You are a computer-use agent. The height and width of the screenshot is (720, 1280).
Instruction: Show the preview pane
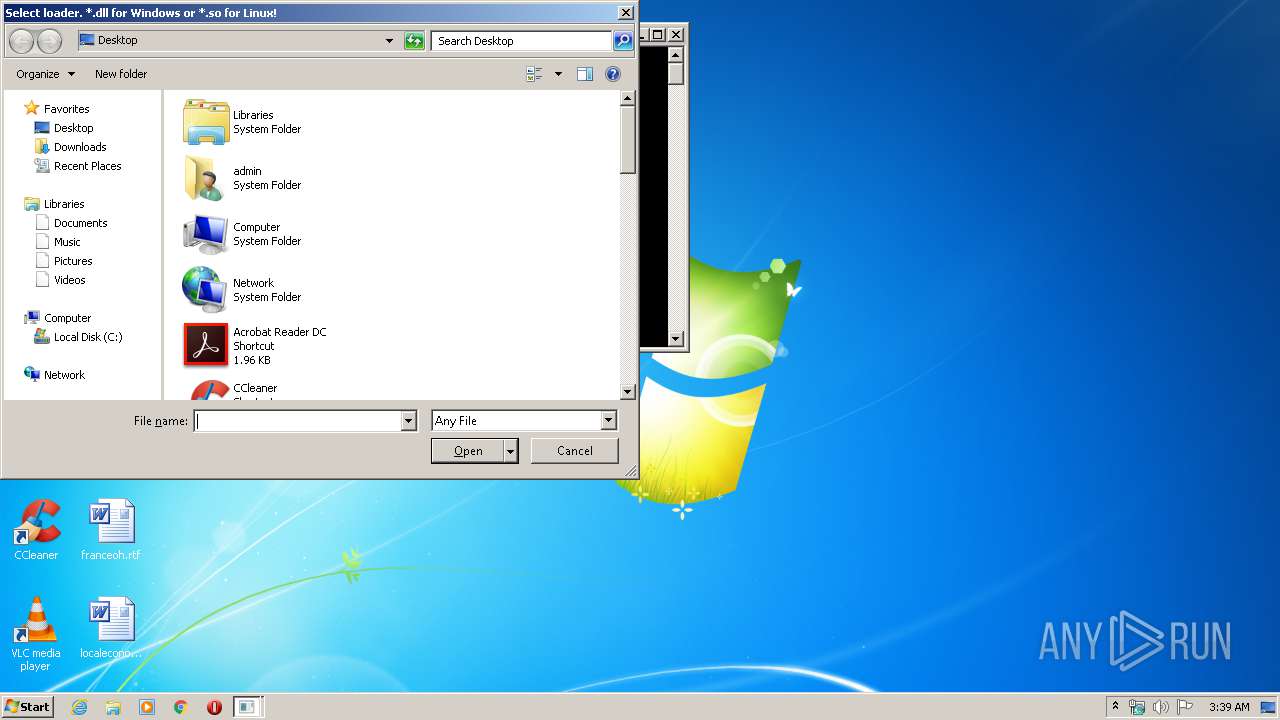pos(585,74)
